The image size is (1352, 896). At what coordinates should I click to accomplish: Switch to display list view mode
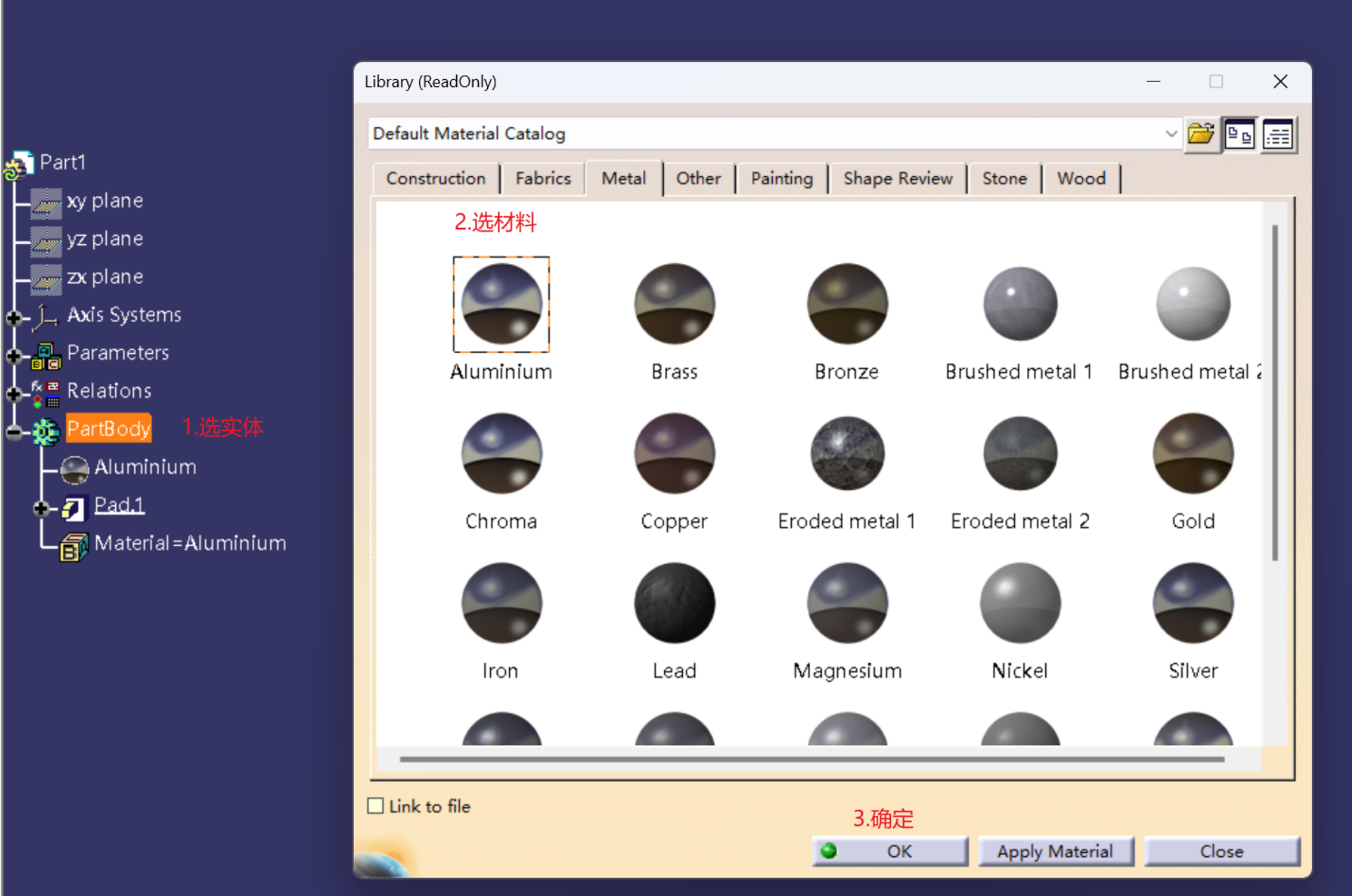(x=1278, y=133)
